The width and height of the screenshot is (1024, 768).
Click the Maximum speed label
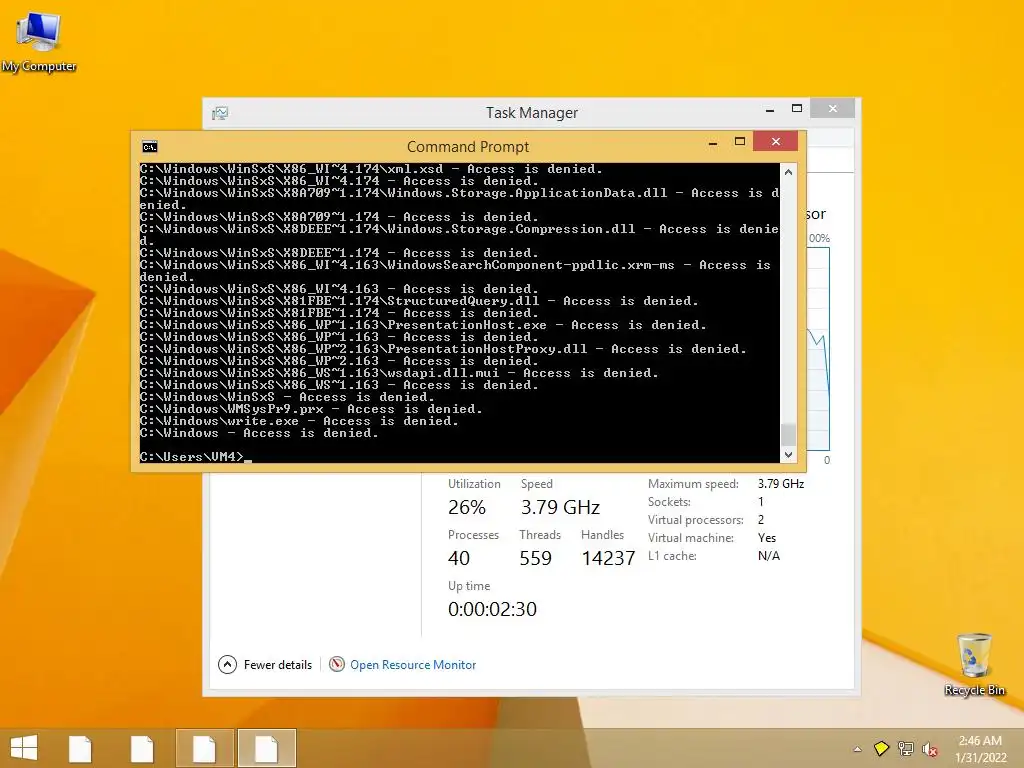(x=693, y=484)
